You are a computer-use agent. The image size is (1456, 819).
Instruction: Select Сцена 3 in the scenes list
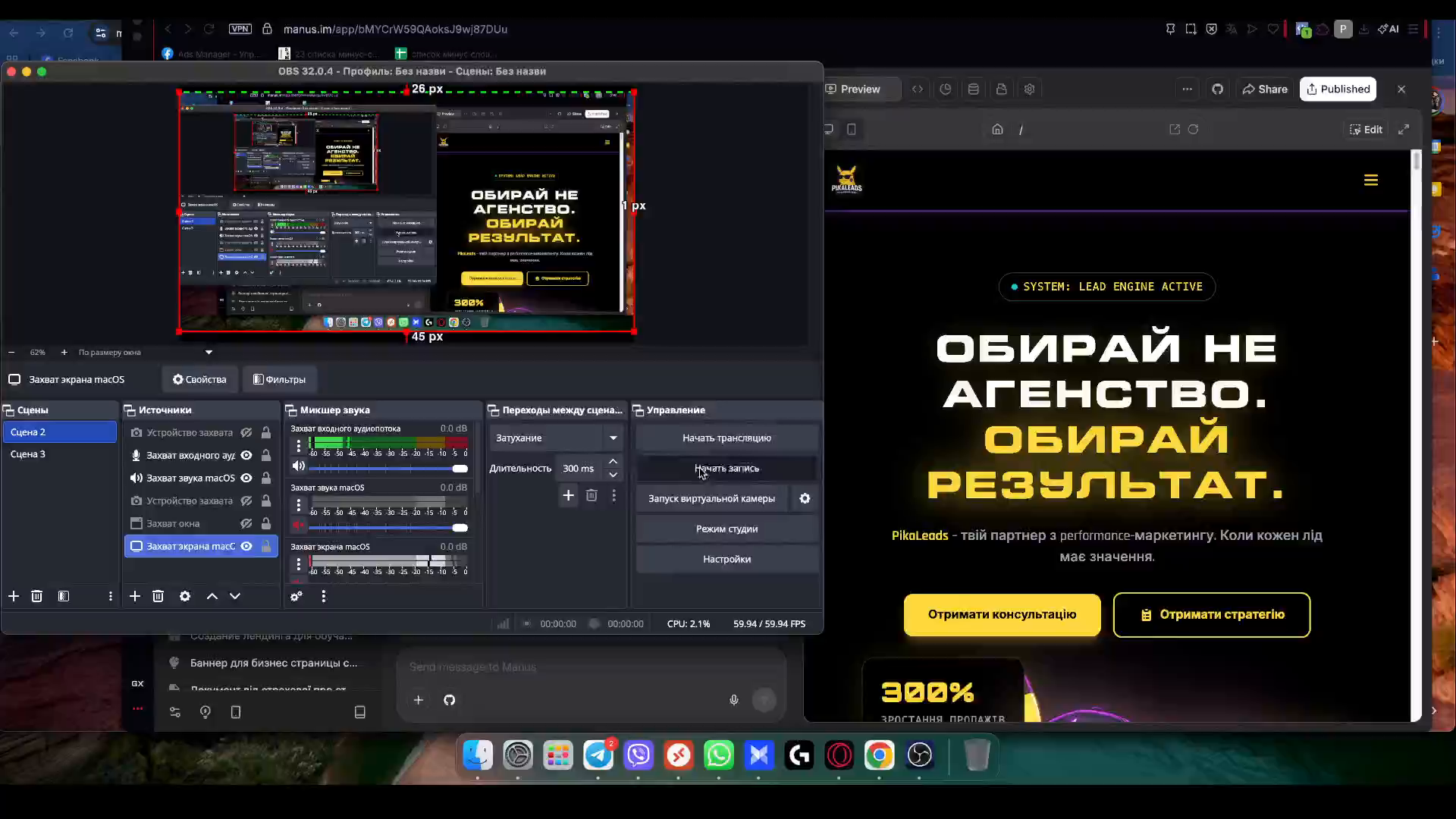coord(28,453)
